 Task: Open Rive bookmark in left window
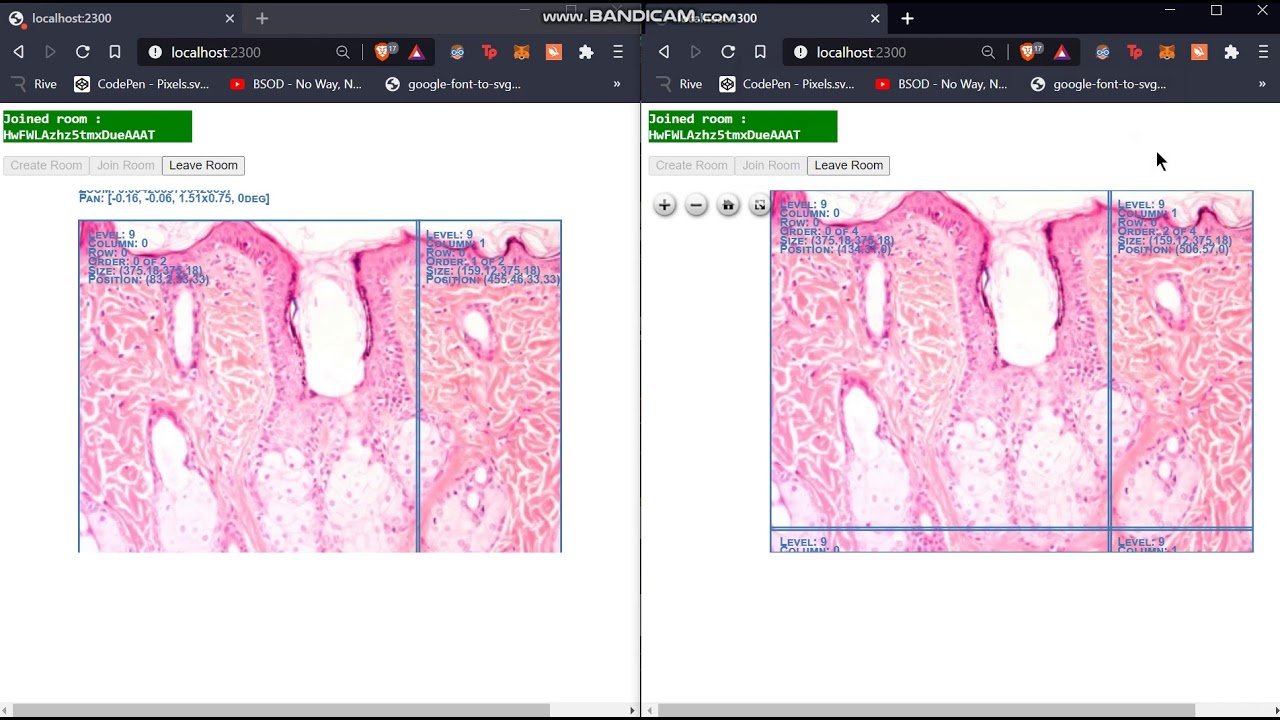(x=34, y=84)
